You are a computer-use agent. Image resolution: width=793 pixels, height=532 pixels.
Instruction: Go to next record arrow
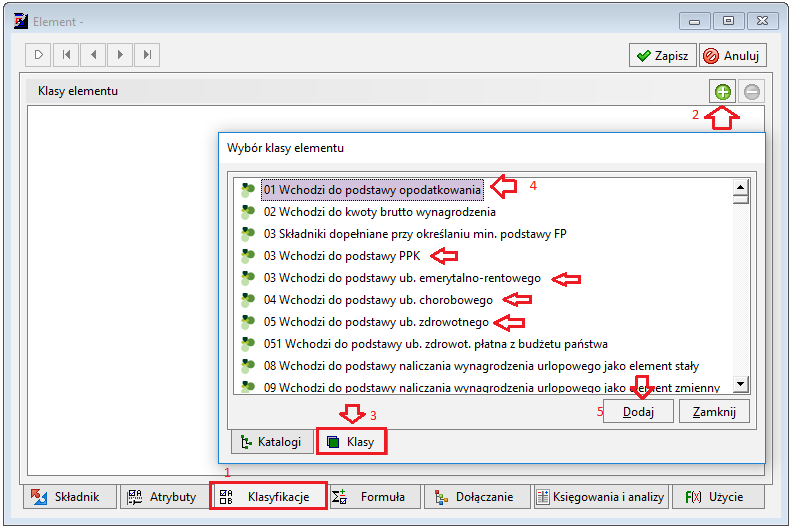[x=120, y=55]
